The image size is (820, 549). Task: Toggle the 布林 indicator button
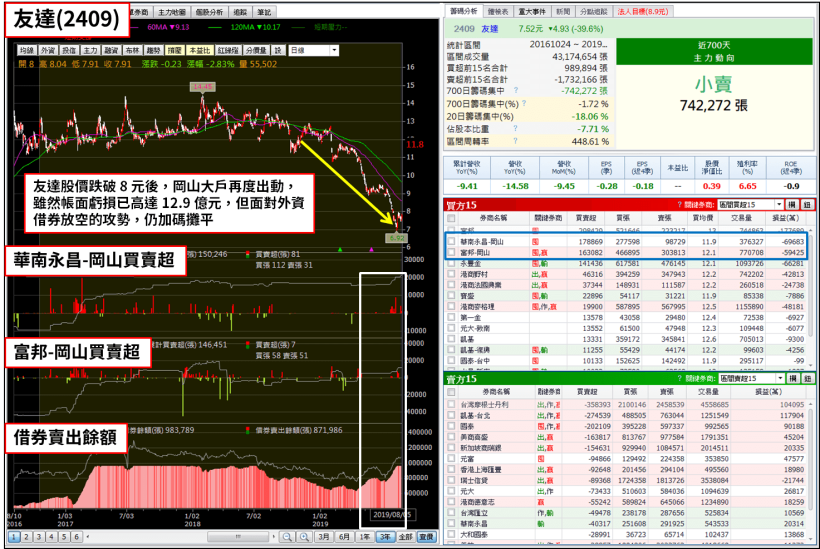[x=132, y=50]
